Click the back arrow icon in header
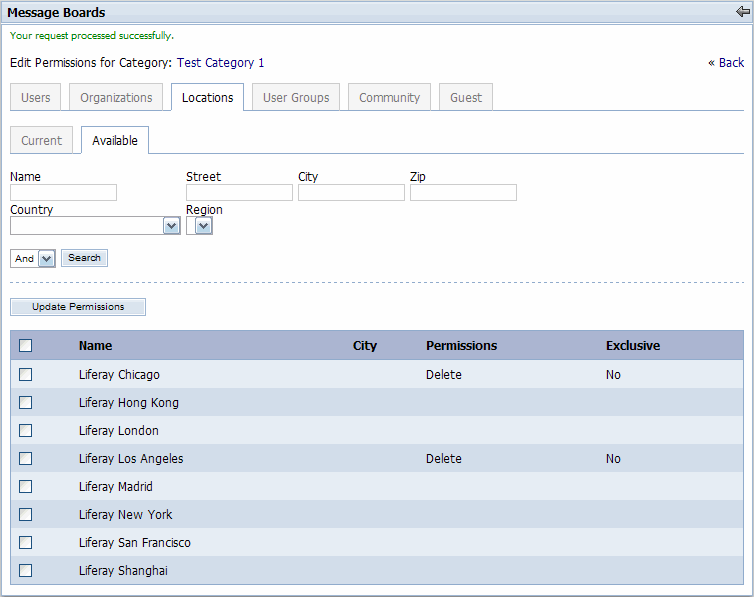Image resolution: width=754 pixels, height=597 pixels. click(742, 12)
